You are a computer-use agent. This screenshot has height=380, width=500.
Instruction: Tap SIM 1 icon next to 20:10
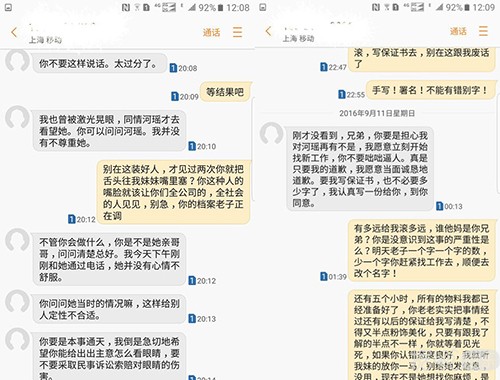click(x=192, y=146)
